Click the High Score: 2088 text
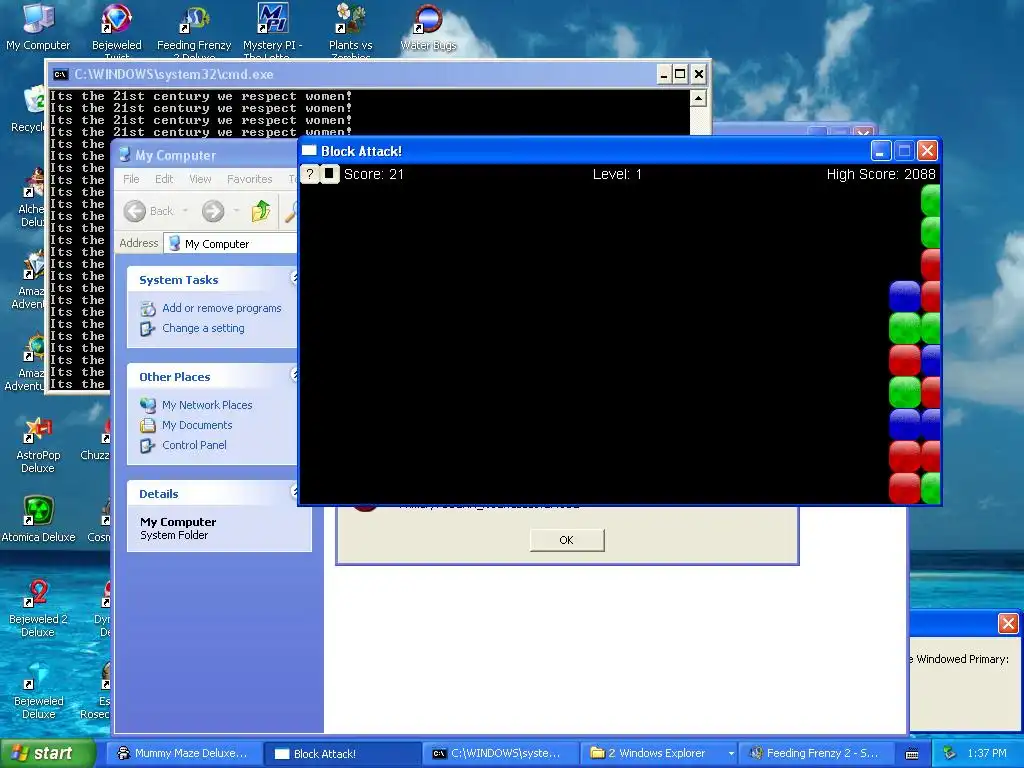Screen dimensions: 1024x768 (x=880, y=174)
